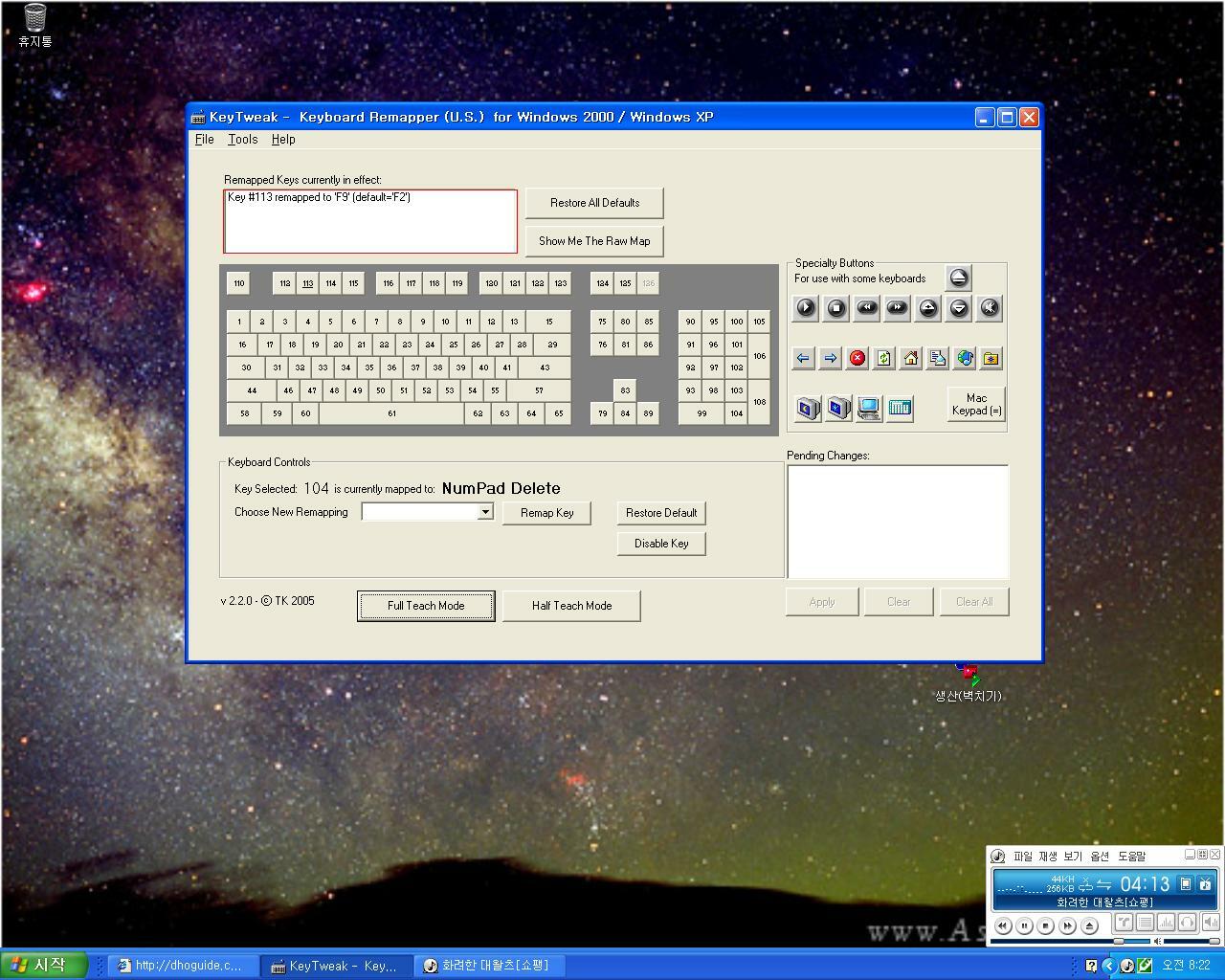This screenshot has height=980, width=1225.
Task: Select the Mute specialty button
Action: [990, 307]
